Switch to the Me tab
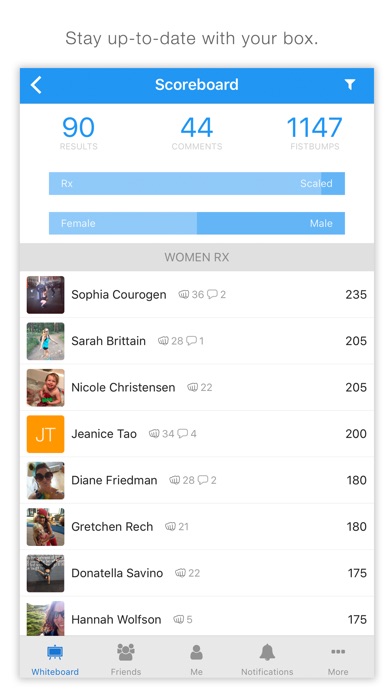This screenshot has height=696, width=392. (x=197, y=659)
